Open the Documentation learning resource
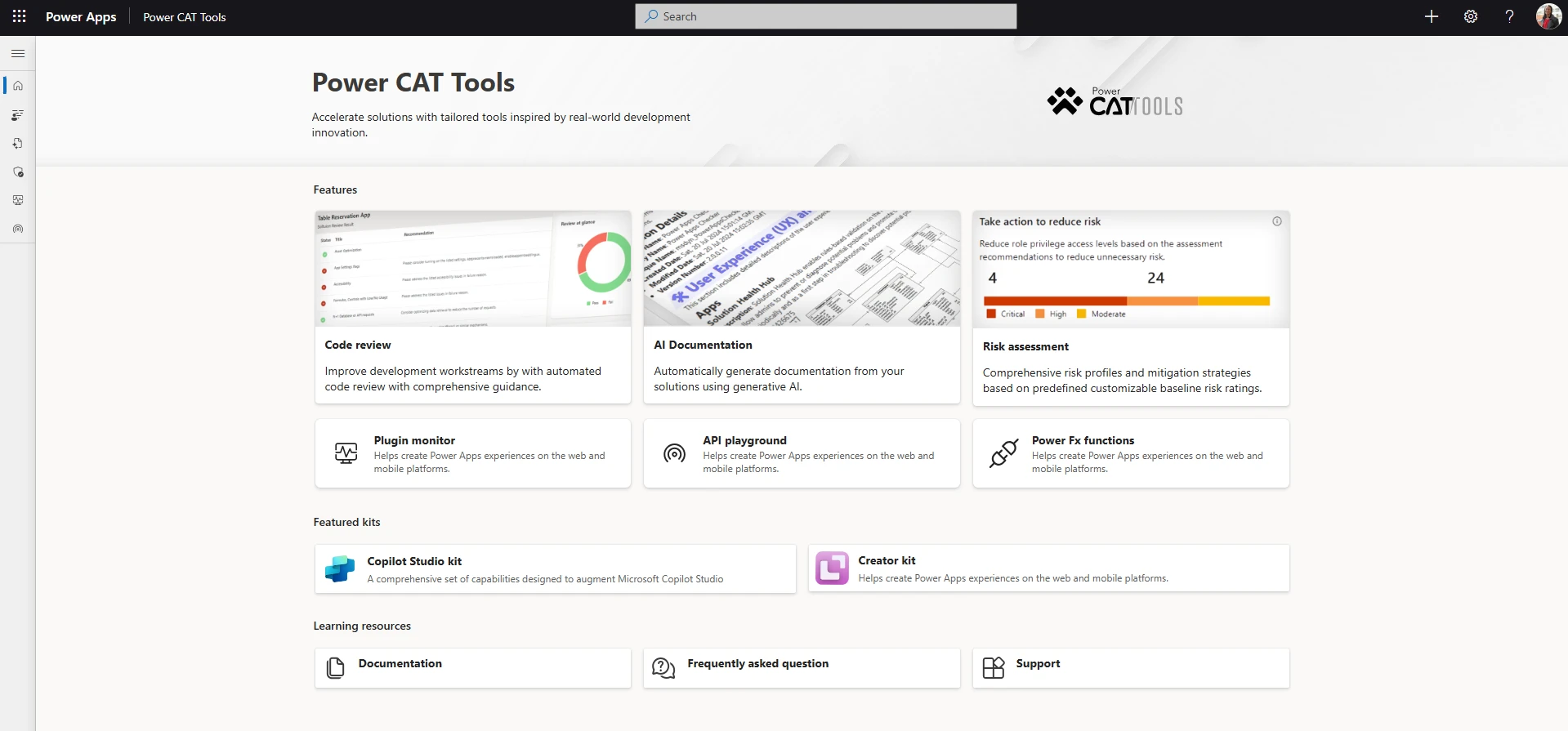1568x731 pixels. (x=472, y=668)
